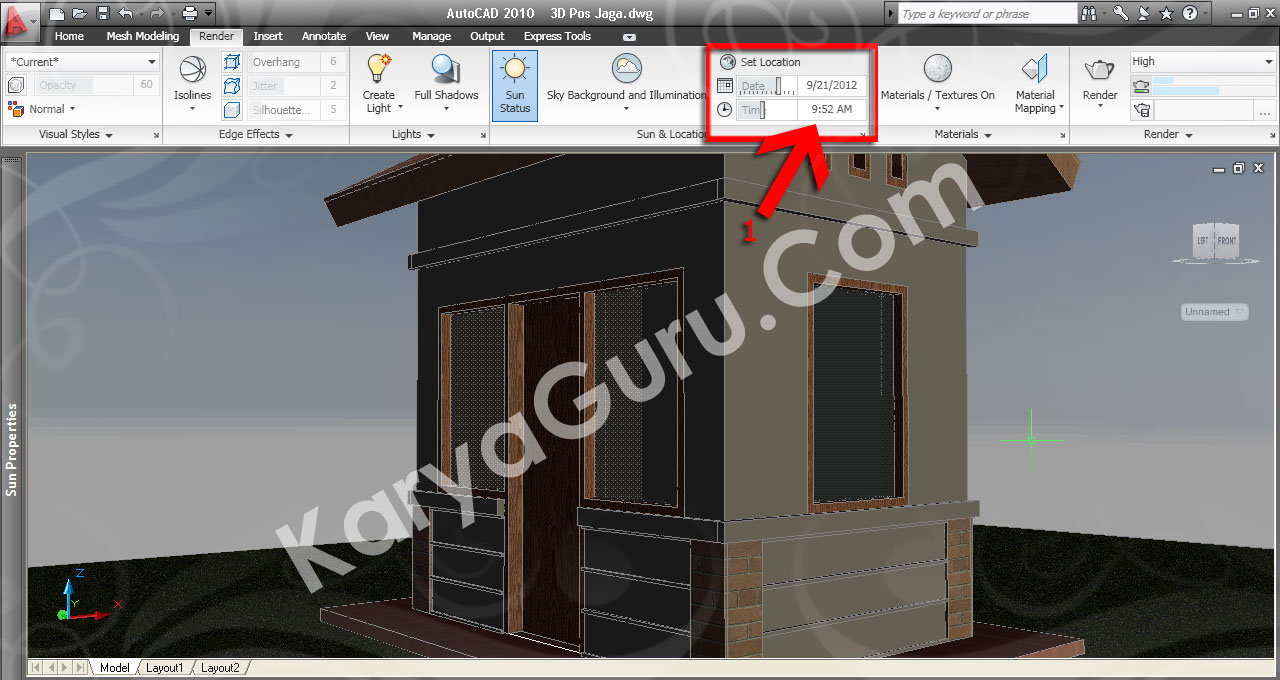Click the Save icon in quick access toolbar
The image size is (1280, 680).
pyautogui.click(x=103, y=13)
